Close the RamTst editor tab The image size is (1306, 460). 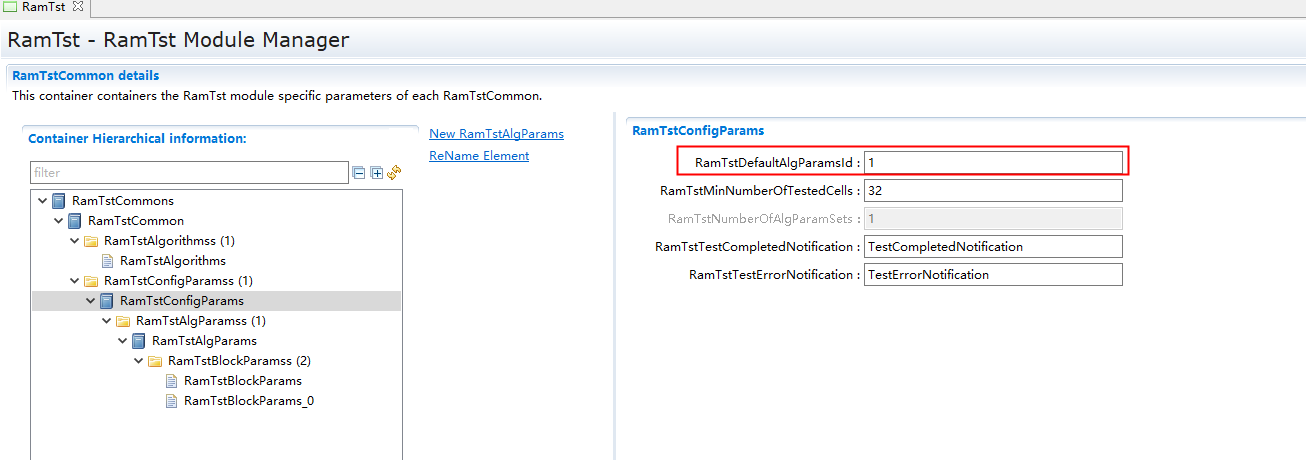78,7
